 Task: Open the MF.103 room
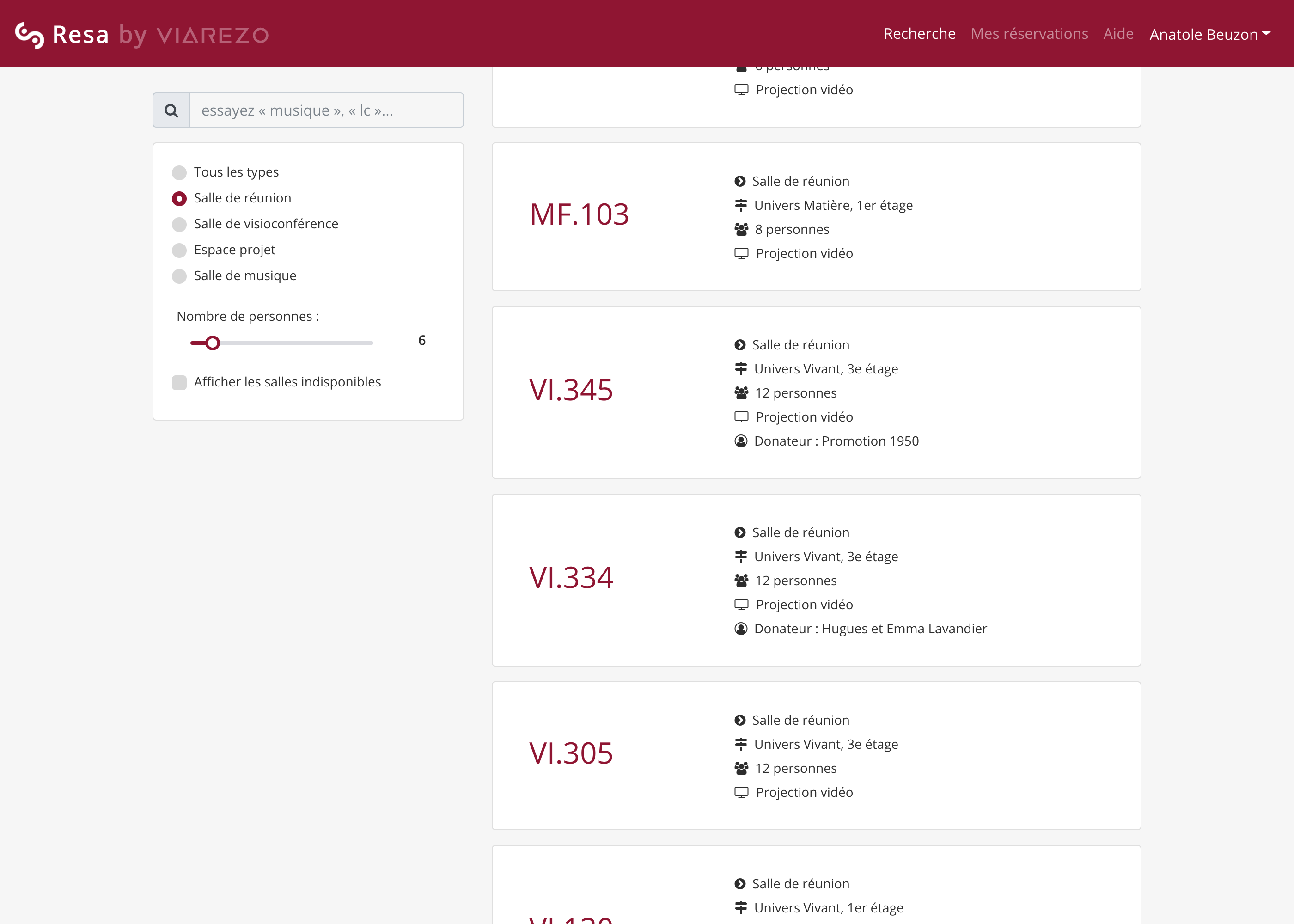(579, 214)
